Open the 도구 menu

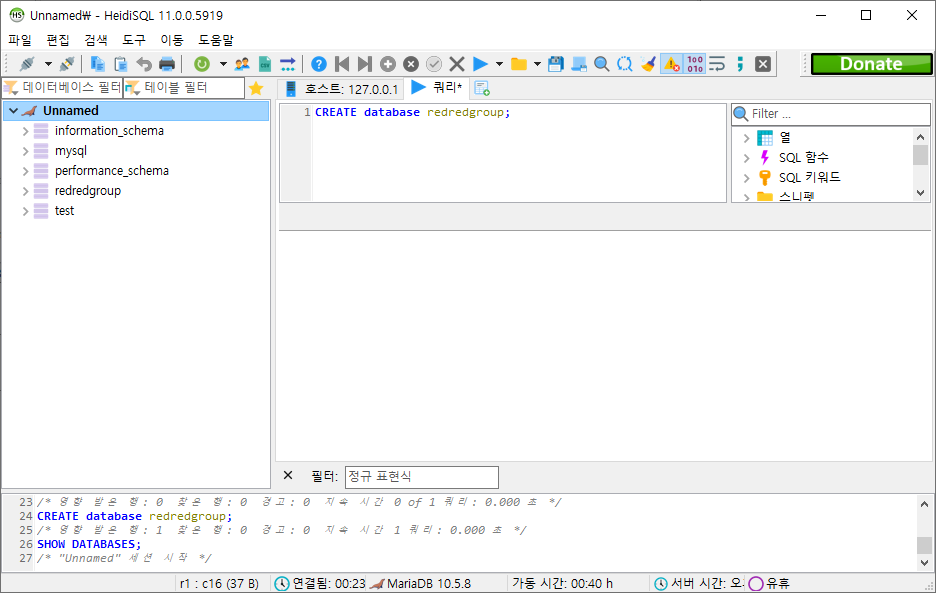pyautogui.click(x=134, y=40)
